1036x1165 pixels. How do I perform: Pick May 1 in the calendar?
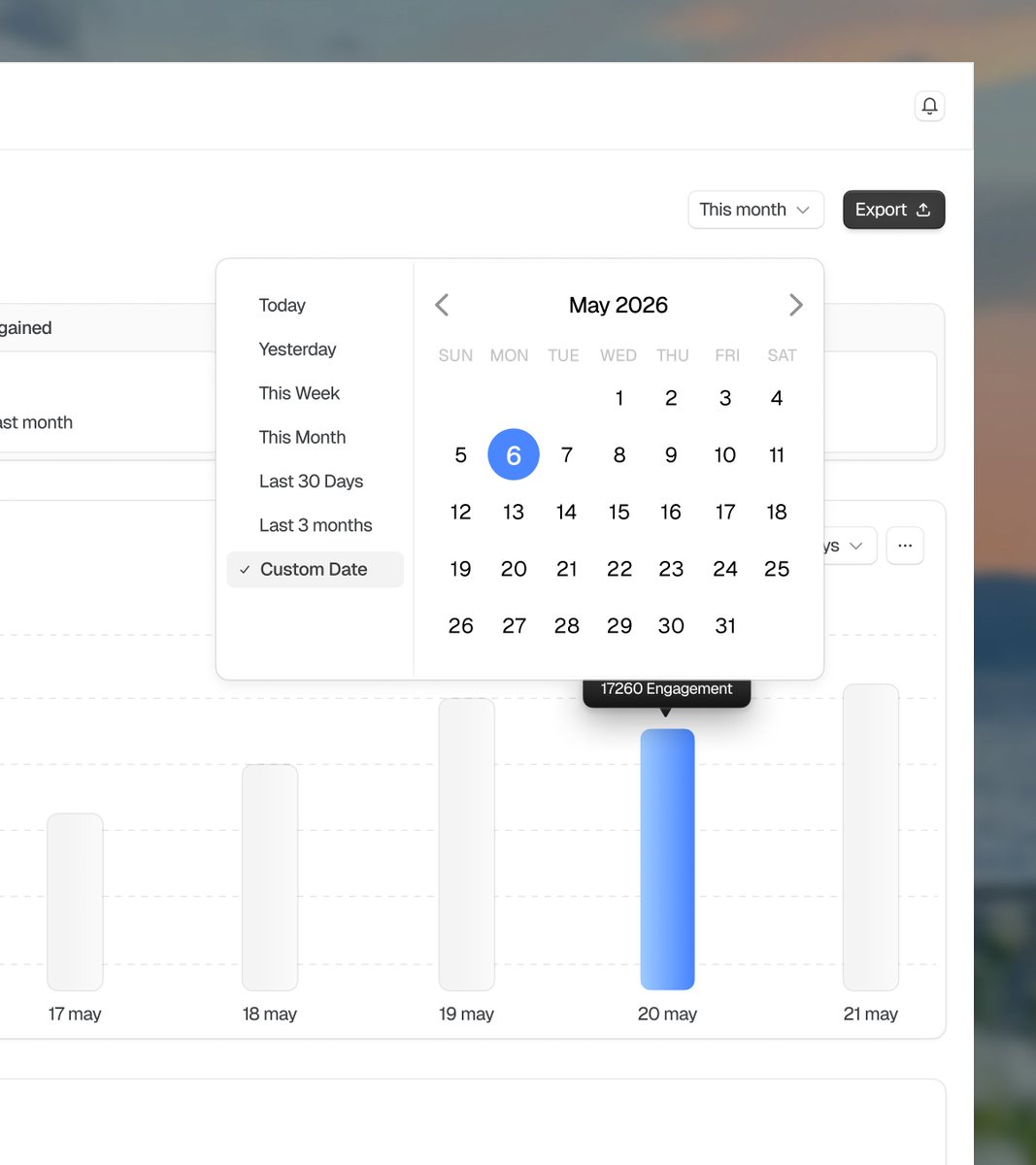[619, 398]
